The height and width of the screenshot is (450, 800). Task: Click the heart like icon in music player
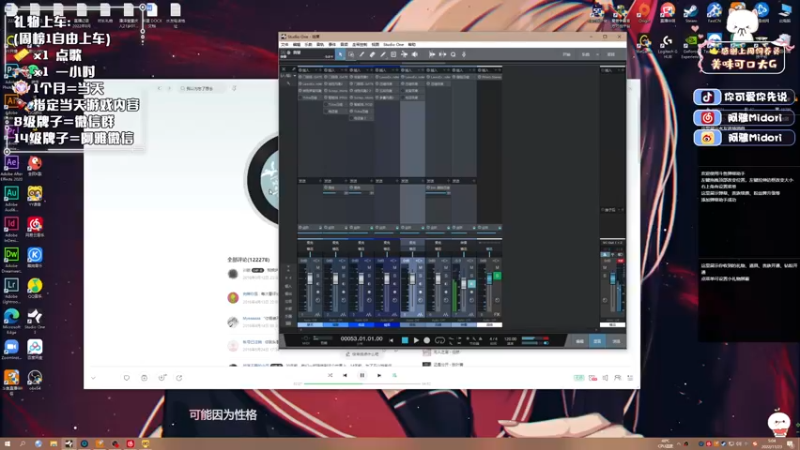[127, 378]
